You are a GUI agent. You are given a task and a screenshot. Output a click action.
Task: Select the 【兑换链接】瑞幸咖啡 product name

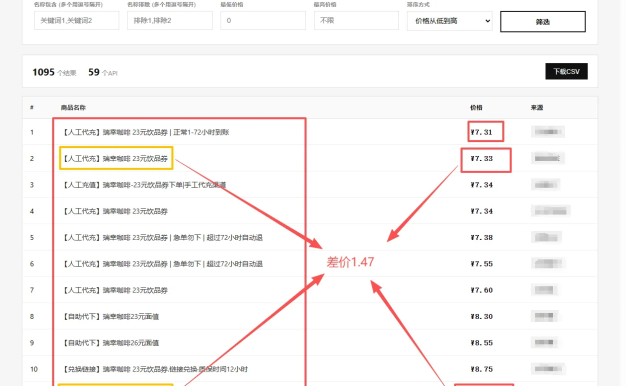(155, 369)
